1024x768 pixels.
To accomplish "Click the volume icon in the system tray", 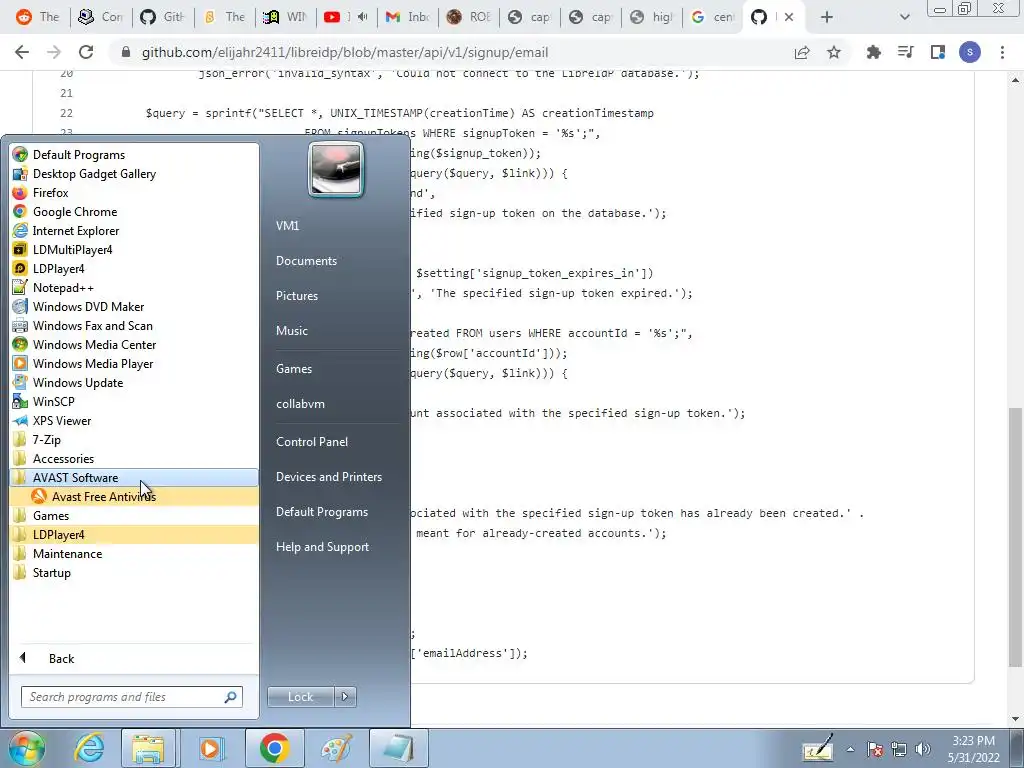I will point(923,749).
